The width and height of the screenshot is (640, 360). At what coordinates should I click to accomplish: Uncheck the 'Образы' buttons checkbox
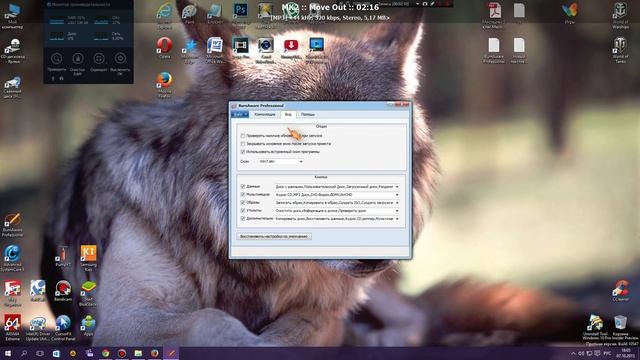pyautogui.click(x=243, y=202)
